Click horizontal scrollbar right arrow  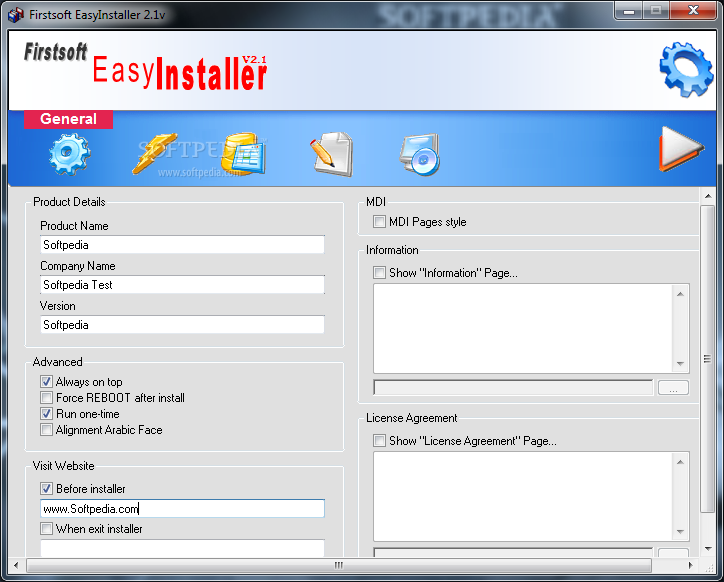pyautogui.click(x=690, y=565)
